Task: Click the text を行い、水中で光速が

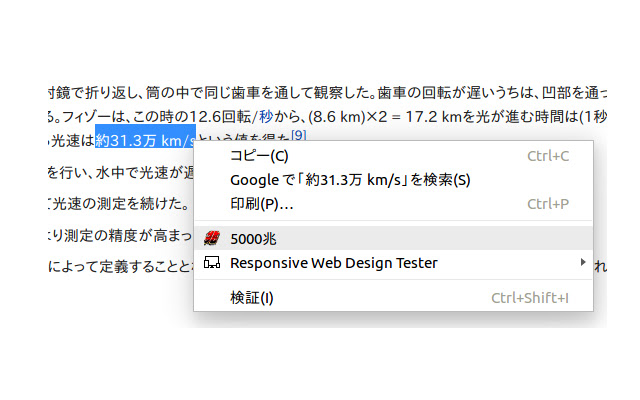Action: [115, 173]
